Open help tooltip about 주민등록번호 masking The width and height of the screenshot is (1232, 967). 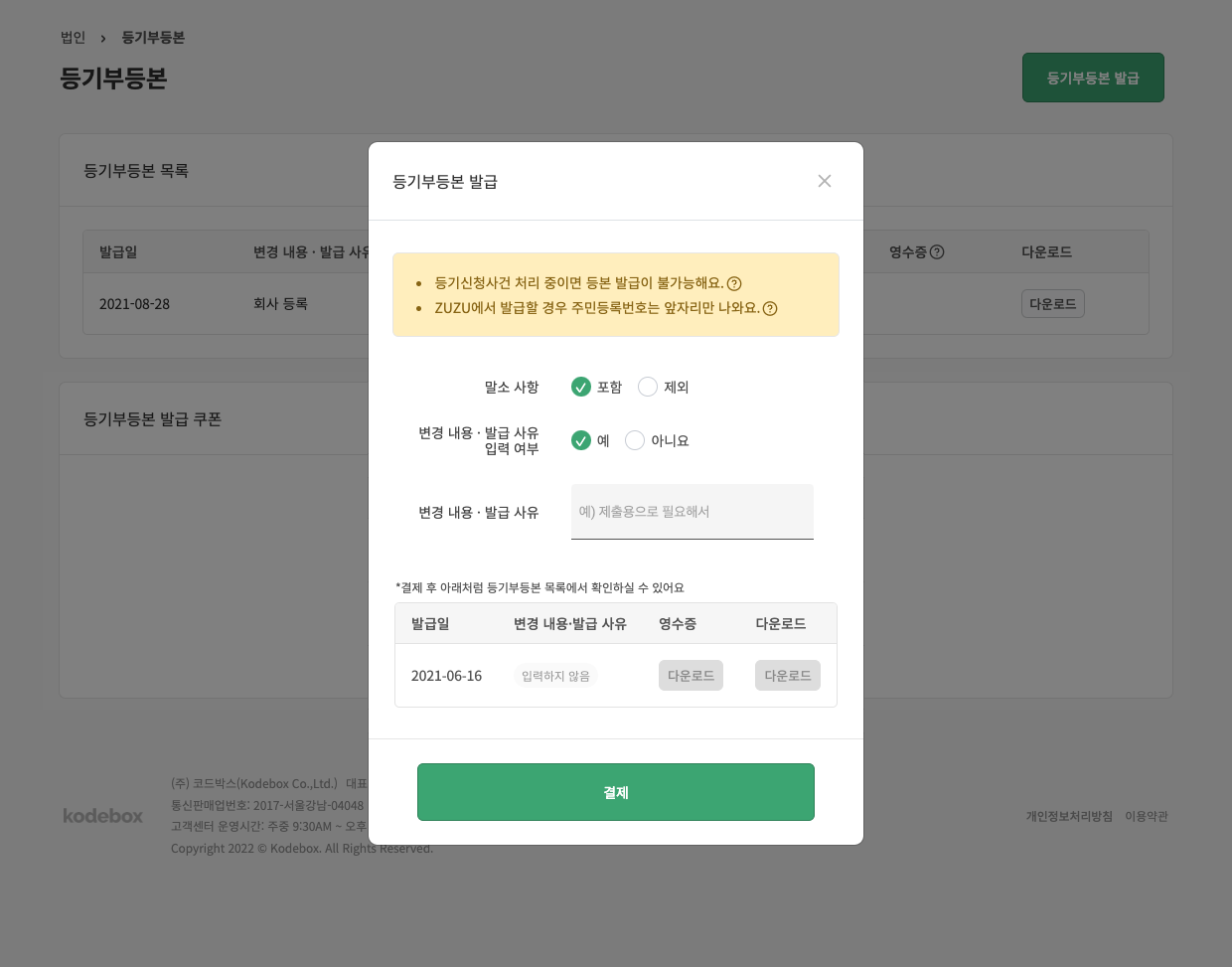771,308
